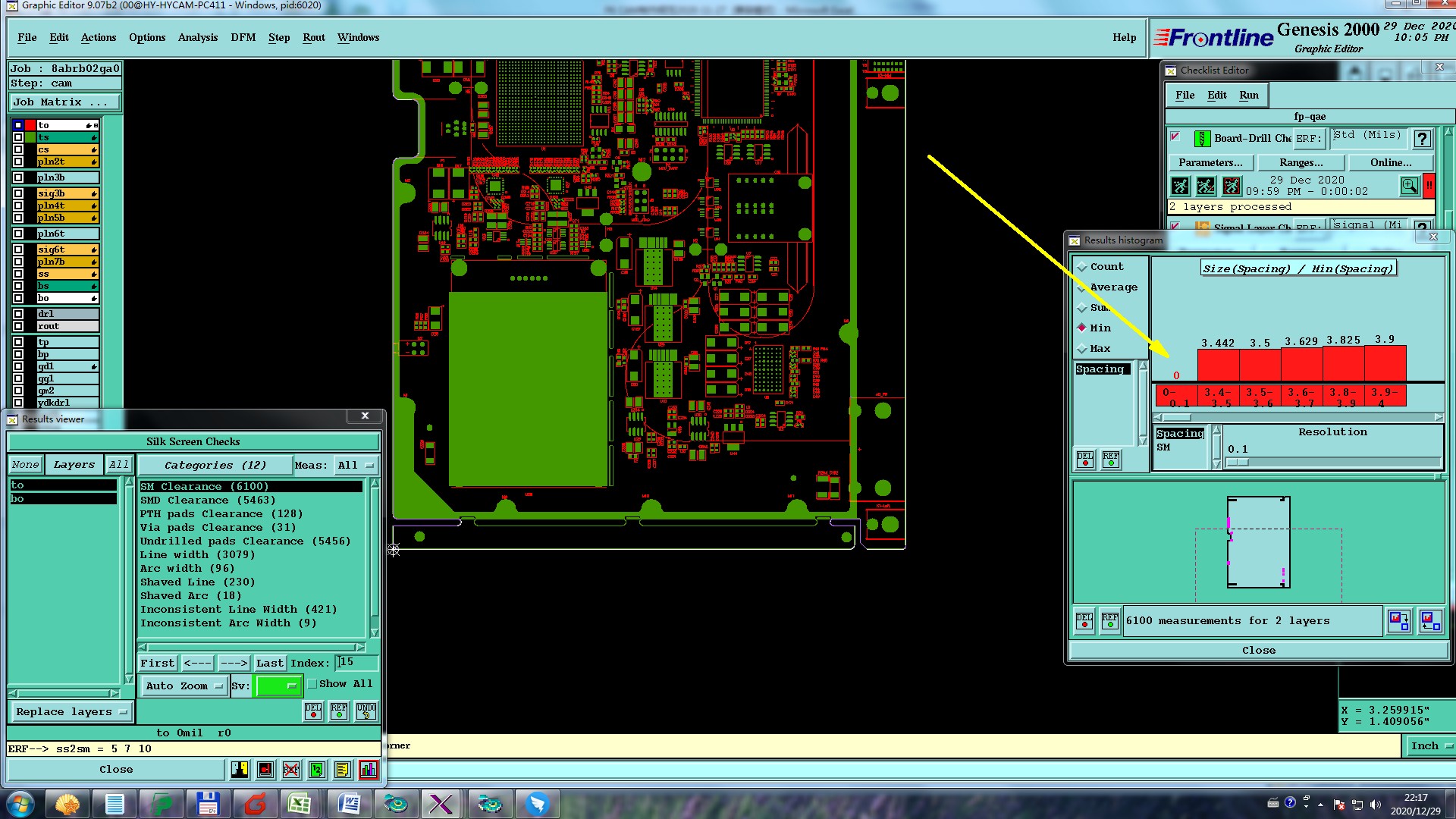Open Excel from the Windows taskbar

[300, 804]
